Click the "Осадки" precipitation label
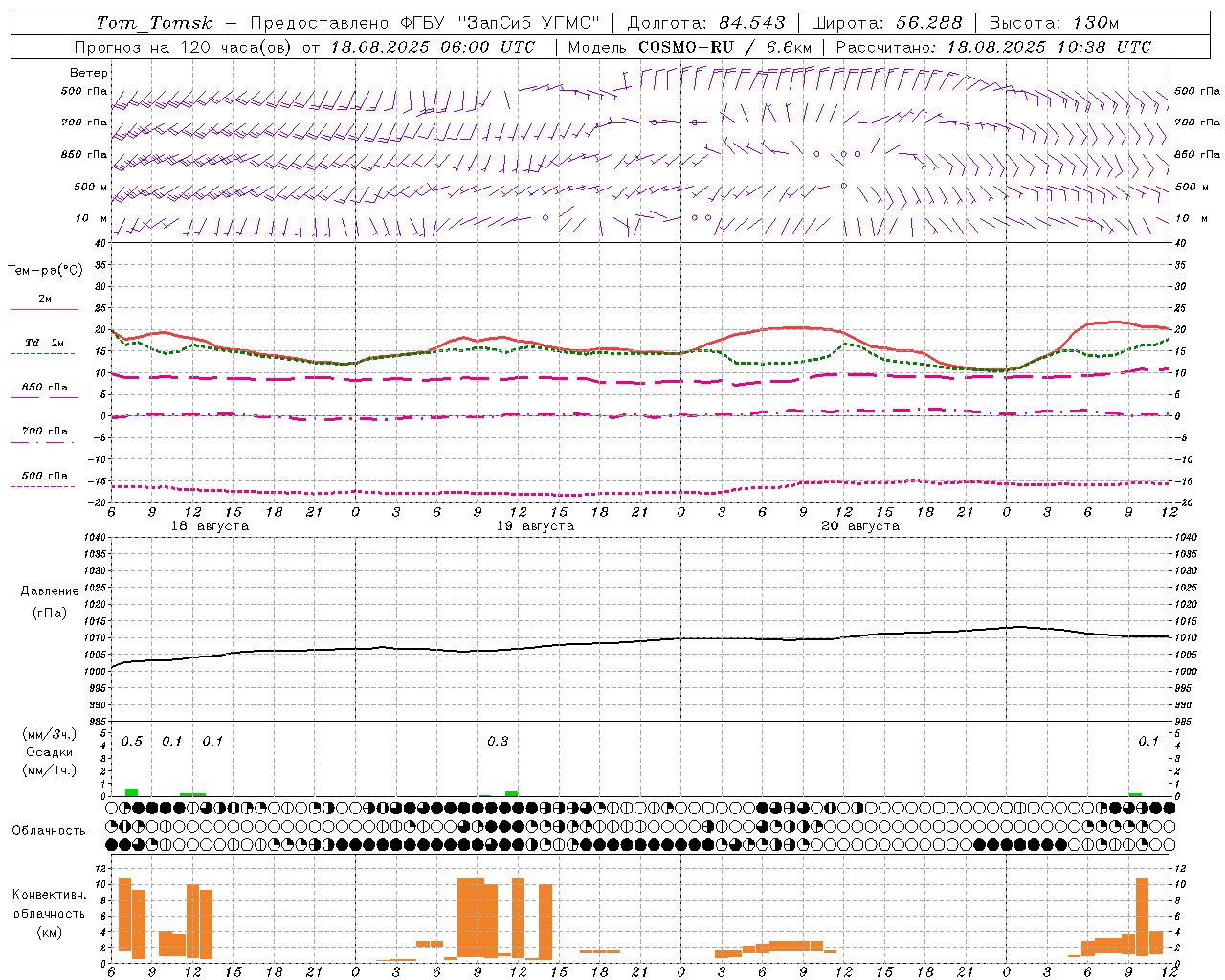This screenshot has height=980, width=1225. [49, 752]
